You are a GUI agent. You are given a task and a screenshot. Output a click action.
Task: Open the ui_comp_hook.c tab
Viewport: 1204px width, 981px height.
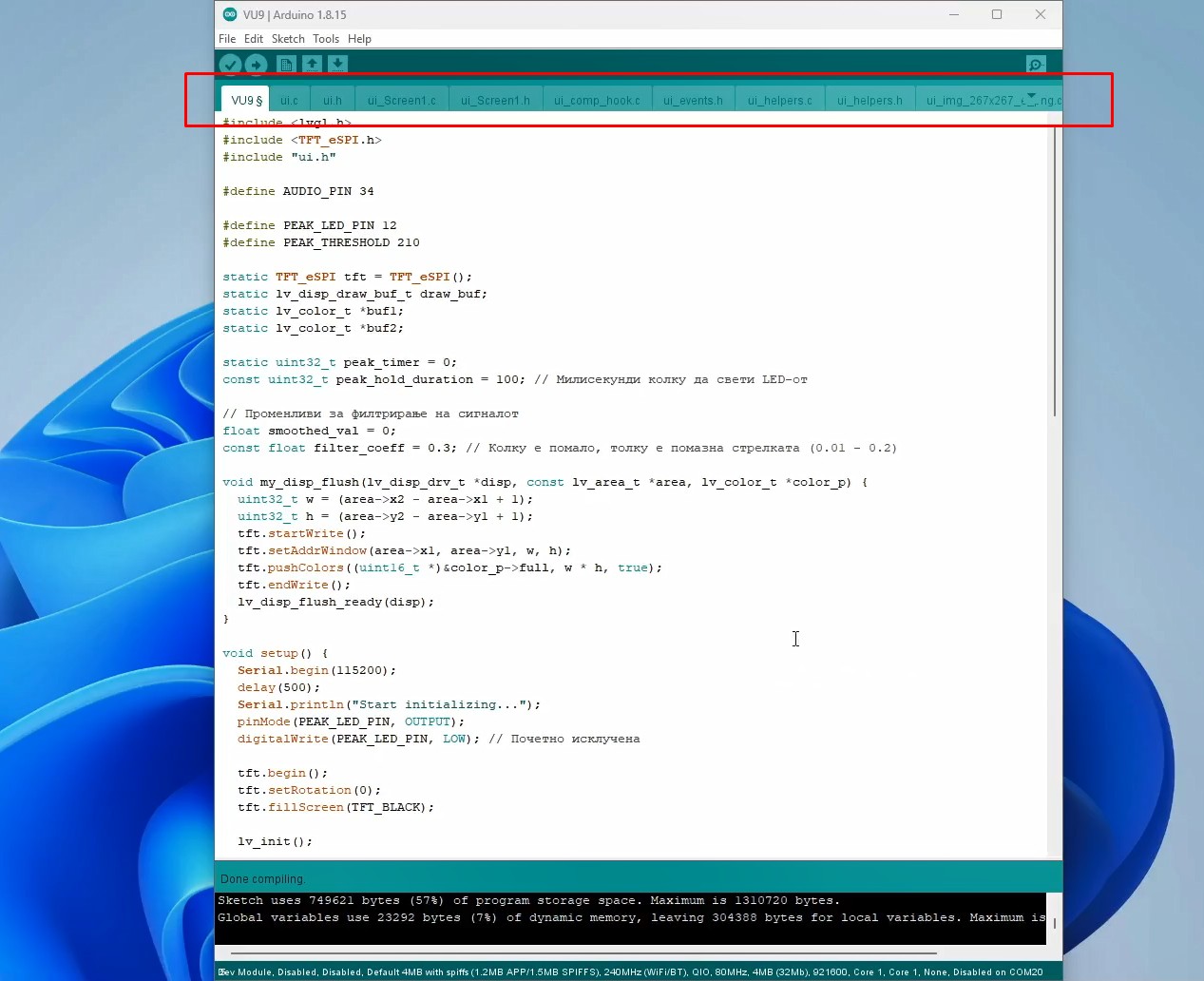click(597, 101)
